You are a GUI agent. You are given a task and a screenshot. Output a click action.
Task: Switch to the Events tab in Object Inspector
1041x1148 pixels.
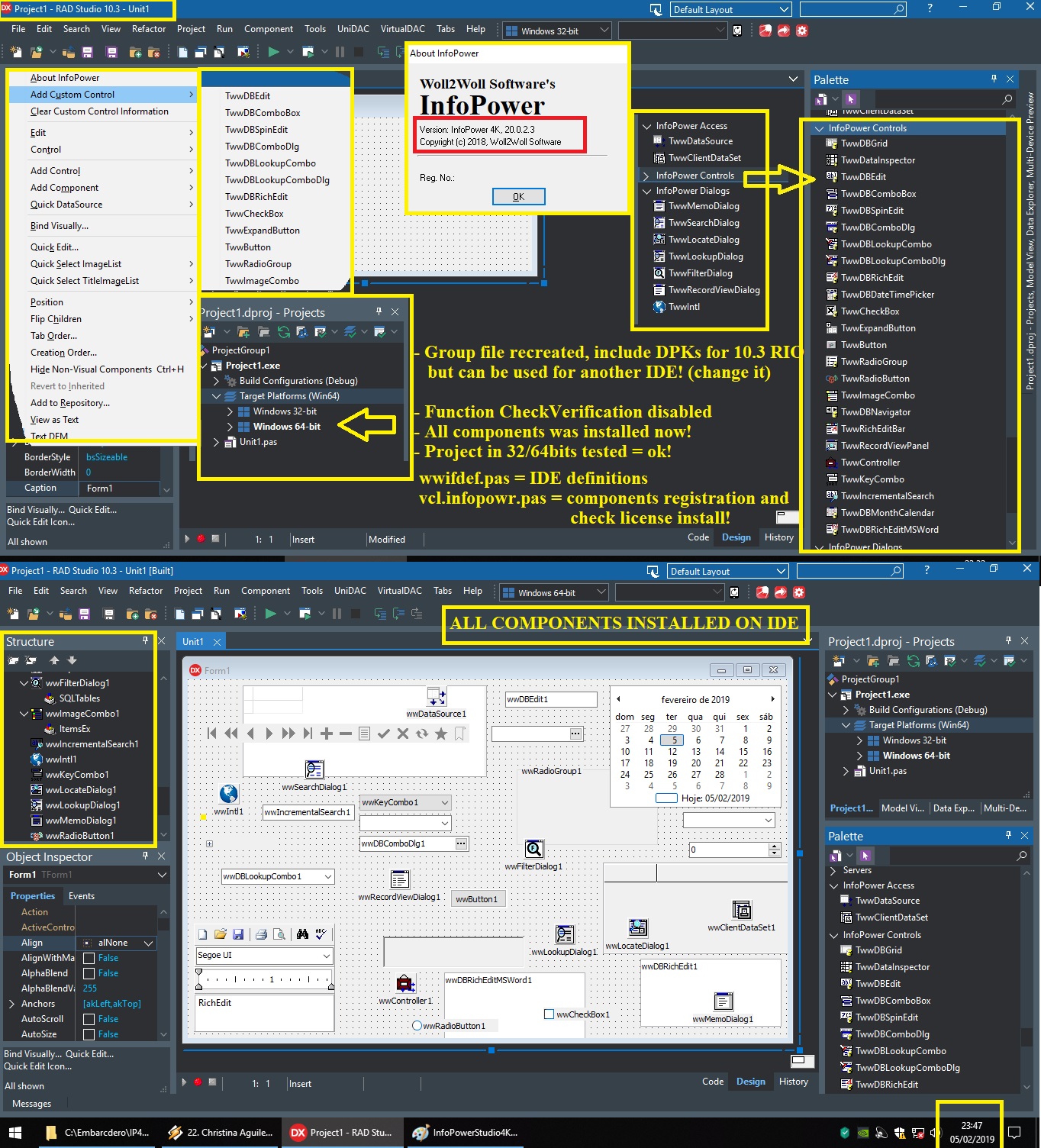point(82,896)
